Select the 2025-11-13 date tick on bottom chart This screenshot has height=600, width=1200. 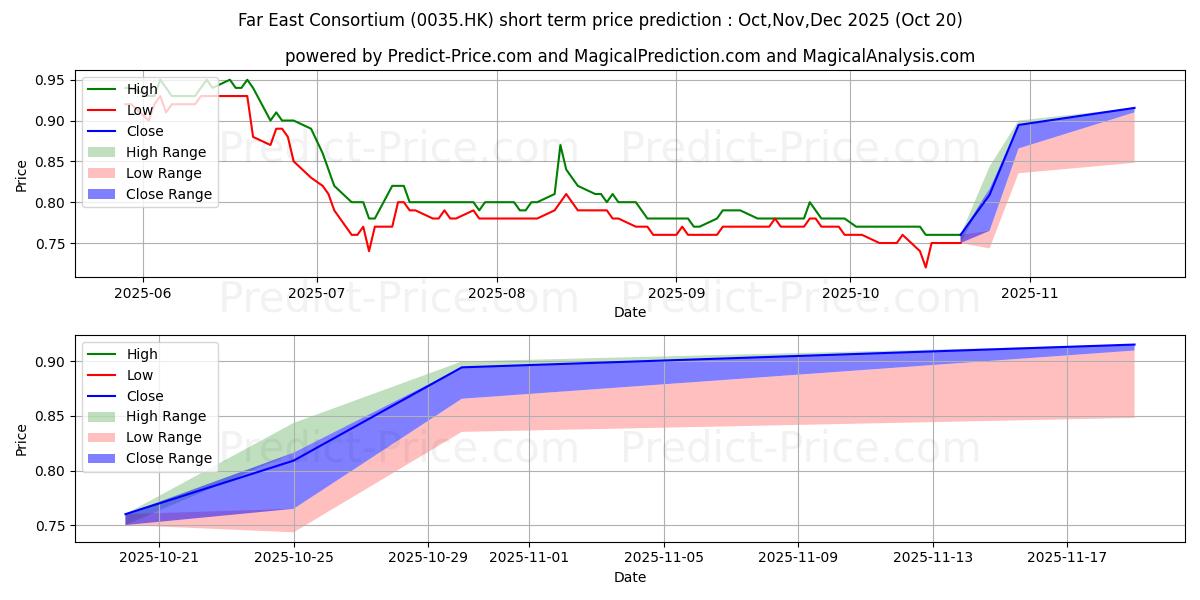[x=933, y=559]
